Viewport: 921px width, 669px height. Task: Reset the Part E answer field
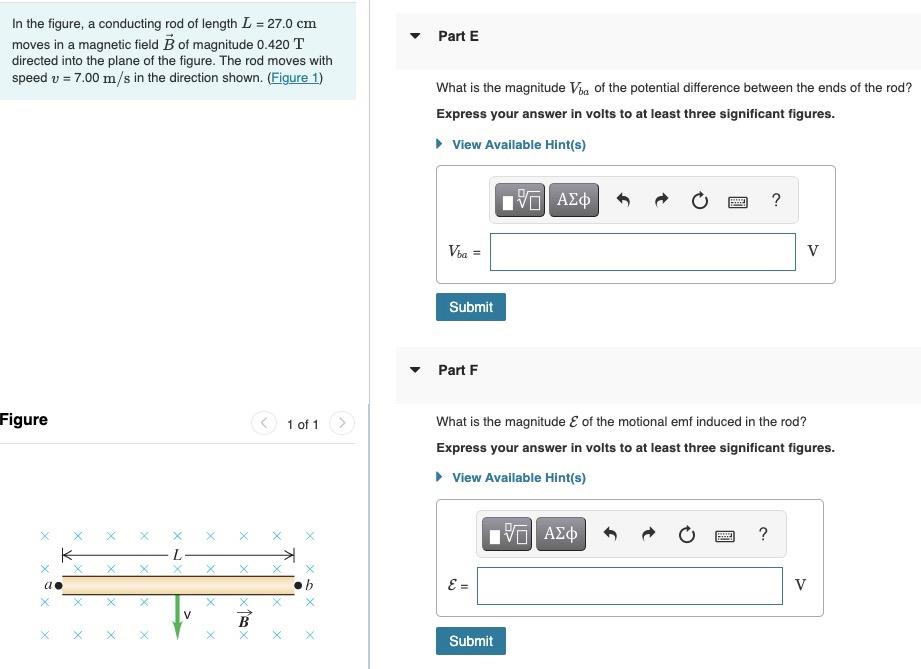tap(700, 201)
